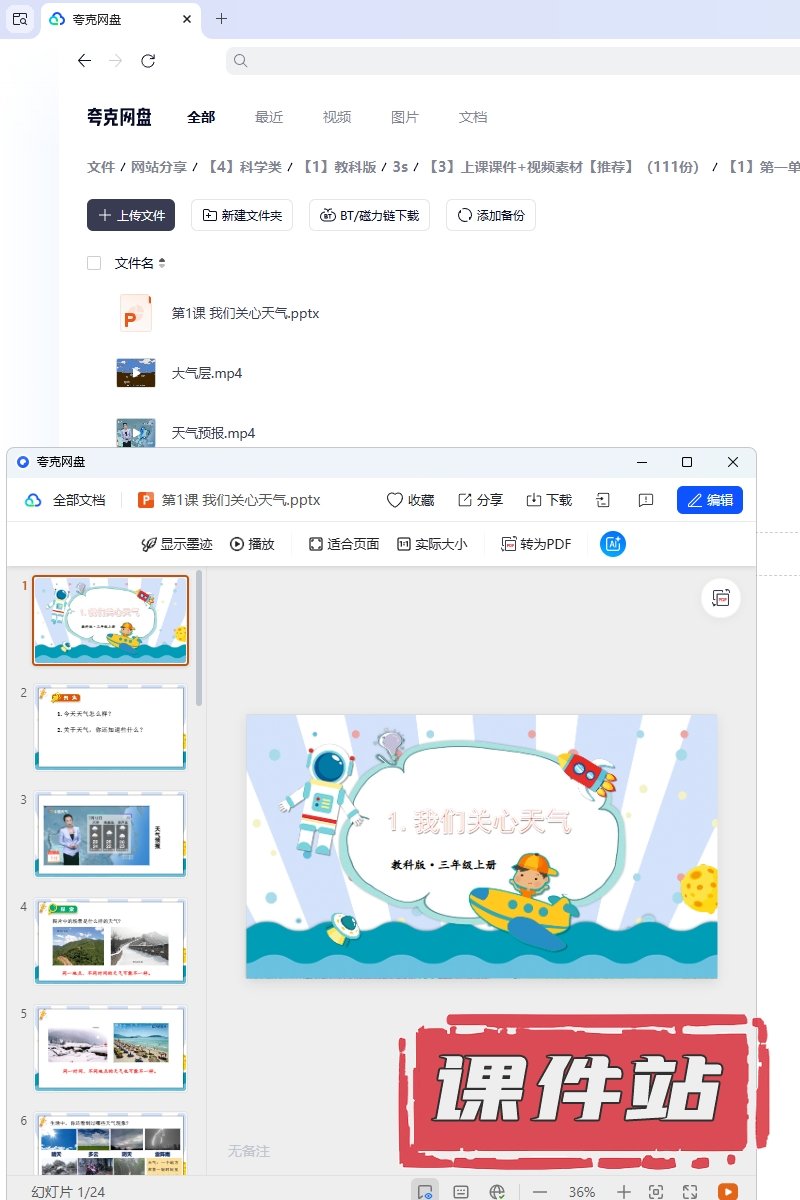Viewport: 800px width, 1200px height.
Task: Switch to the 文档 tab
Action: pos(473,117)
